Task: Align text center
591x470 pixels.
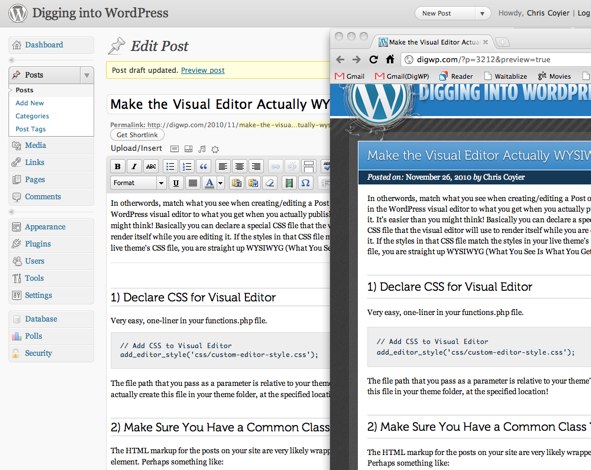Action: click(239, 166)
